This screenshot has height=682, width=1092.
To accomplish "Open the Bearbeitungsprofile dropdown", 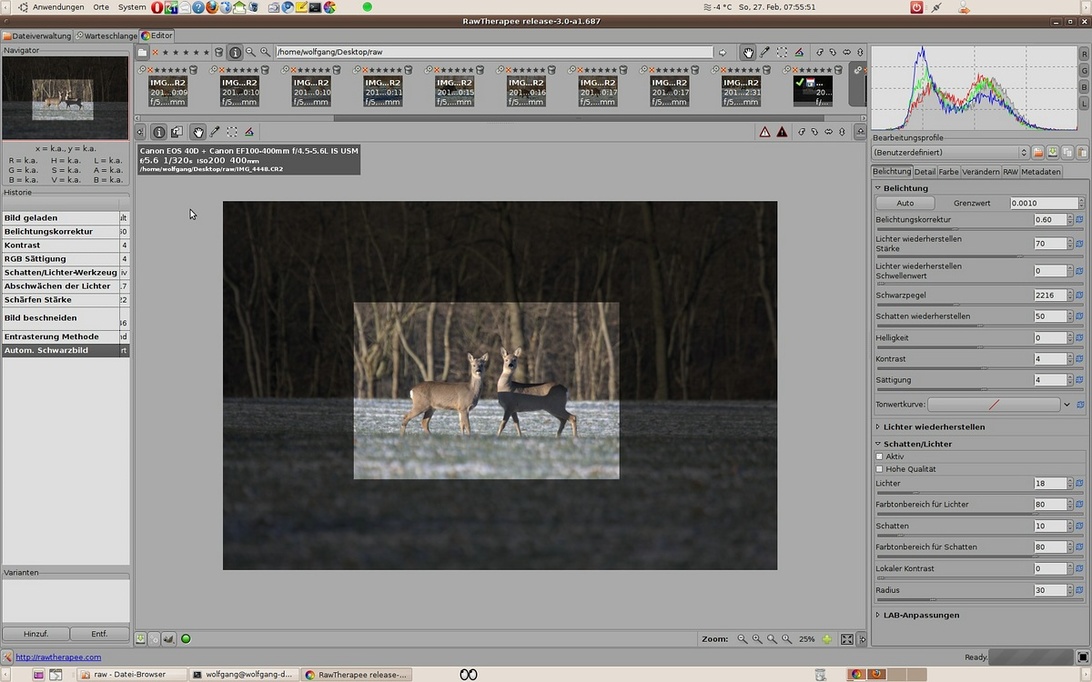I will pos(950,152).
